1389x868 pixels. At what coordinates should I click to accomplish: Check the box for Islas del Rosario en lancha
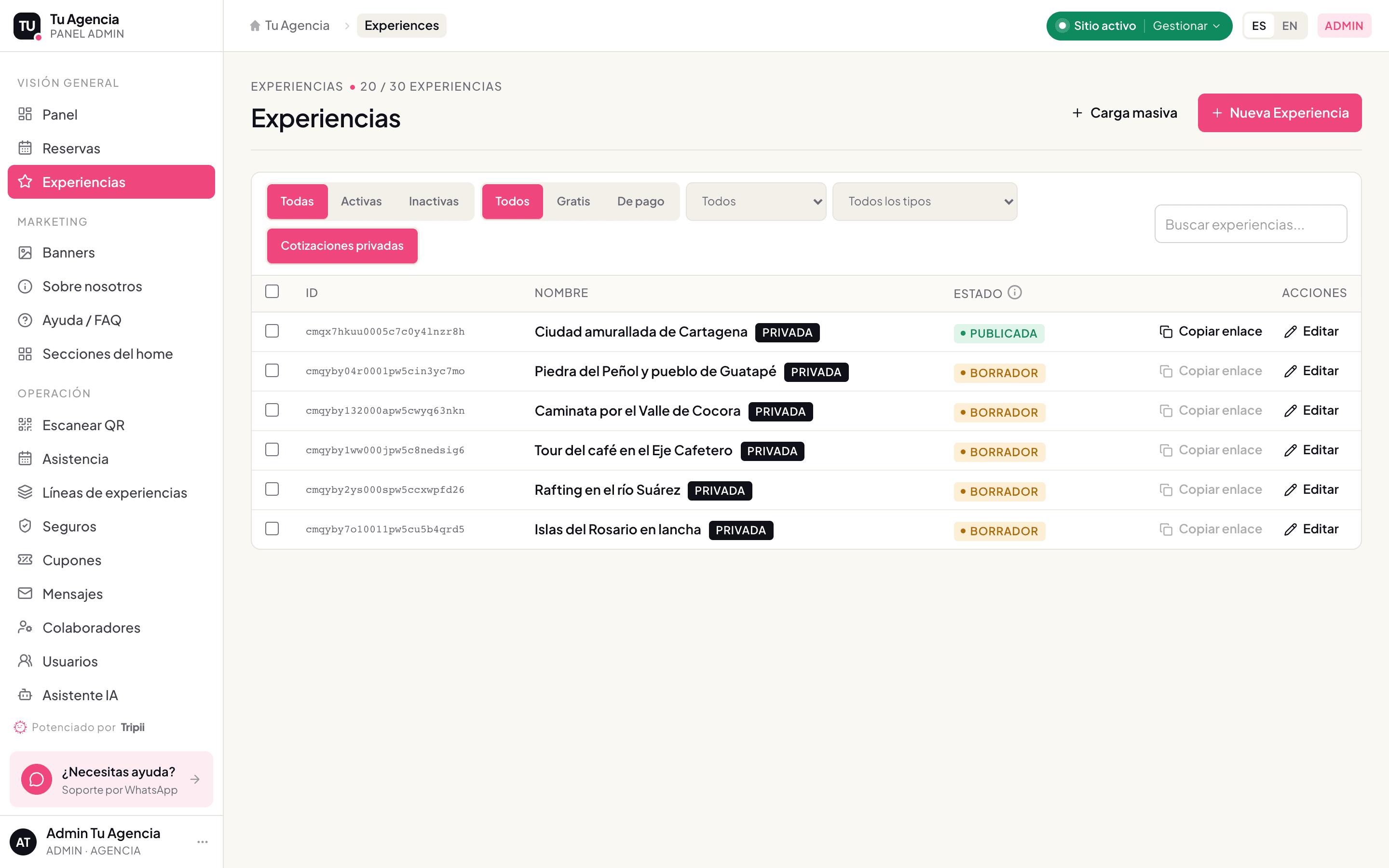(x=272, y=529)
